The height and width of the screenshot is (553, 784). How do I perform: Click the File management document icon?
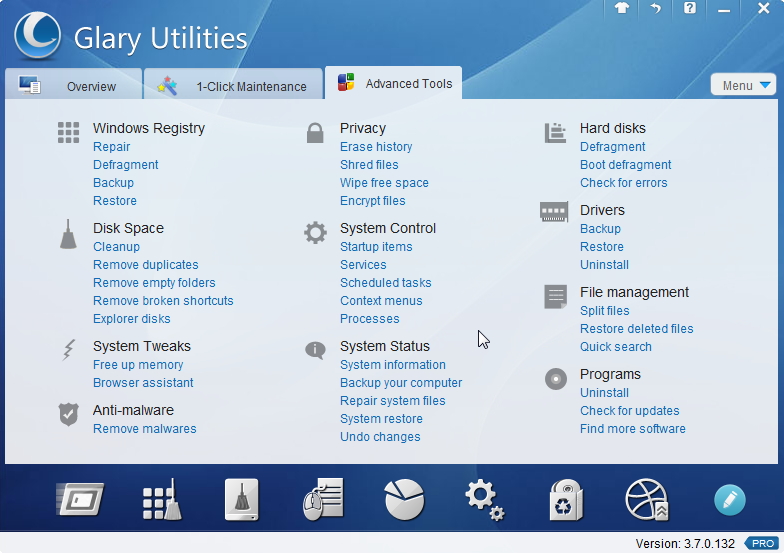556,296
